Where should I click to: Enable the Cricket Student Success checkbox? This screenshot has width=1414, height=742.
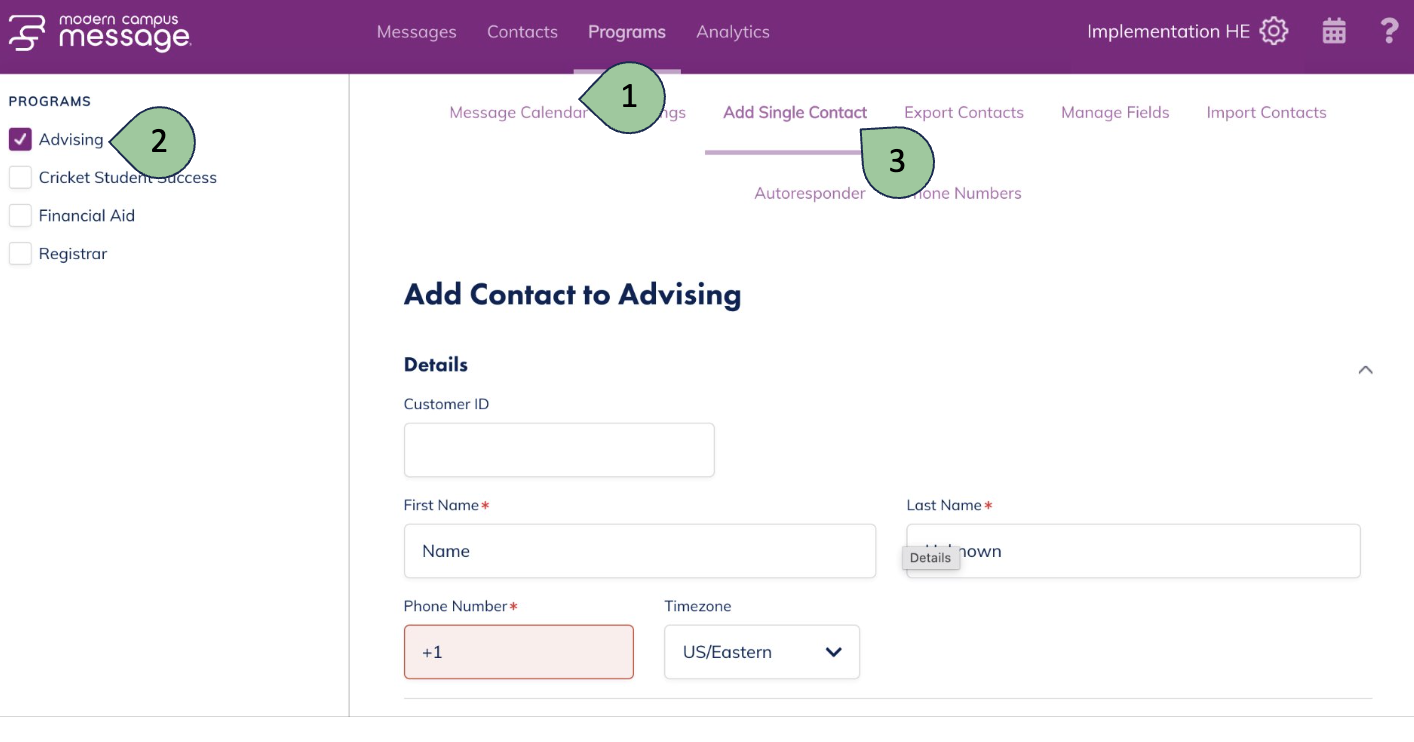coord(20,177)
